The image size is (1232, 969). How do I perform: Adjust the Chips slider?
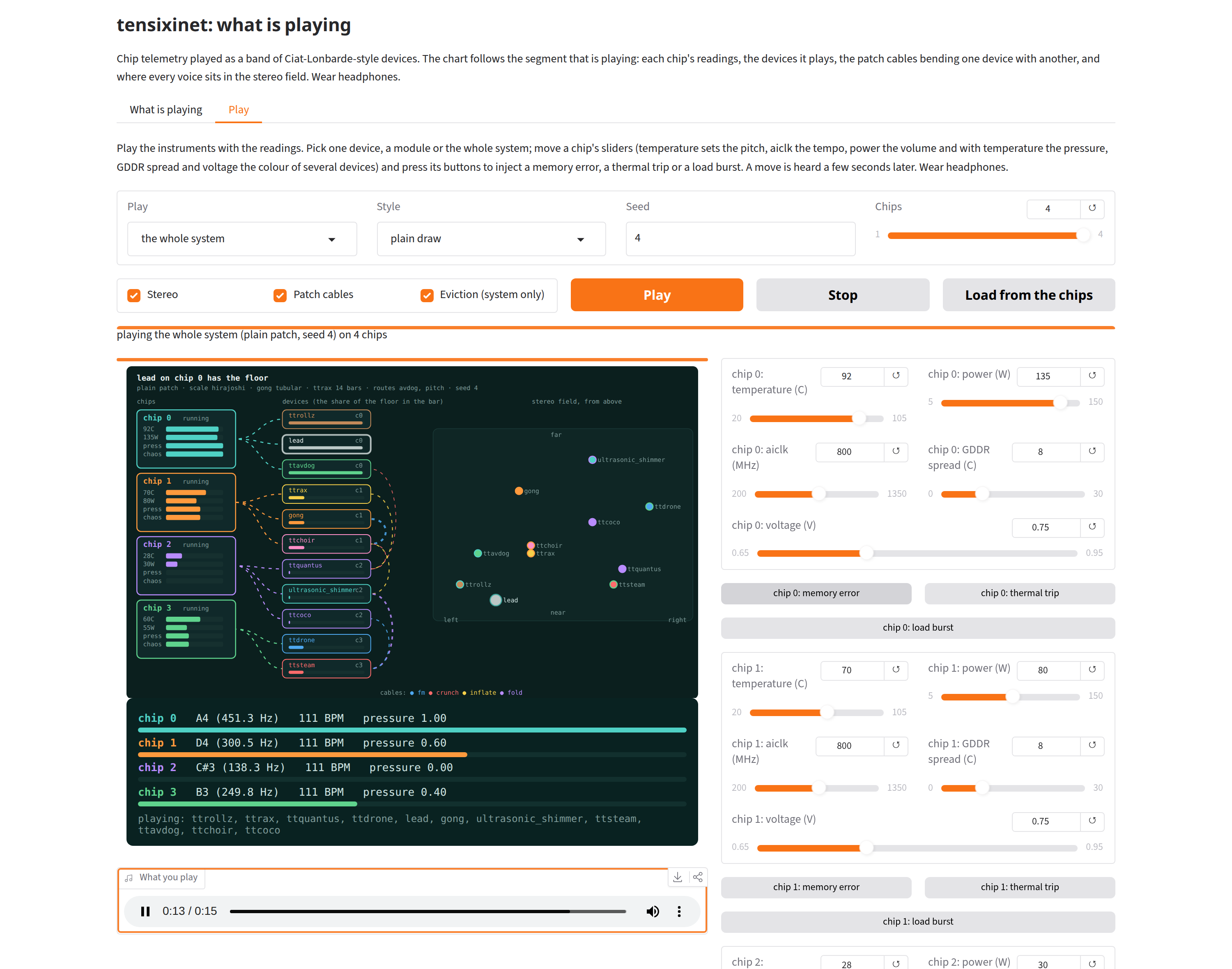tap(988, 235)
